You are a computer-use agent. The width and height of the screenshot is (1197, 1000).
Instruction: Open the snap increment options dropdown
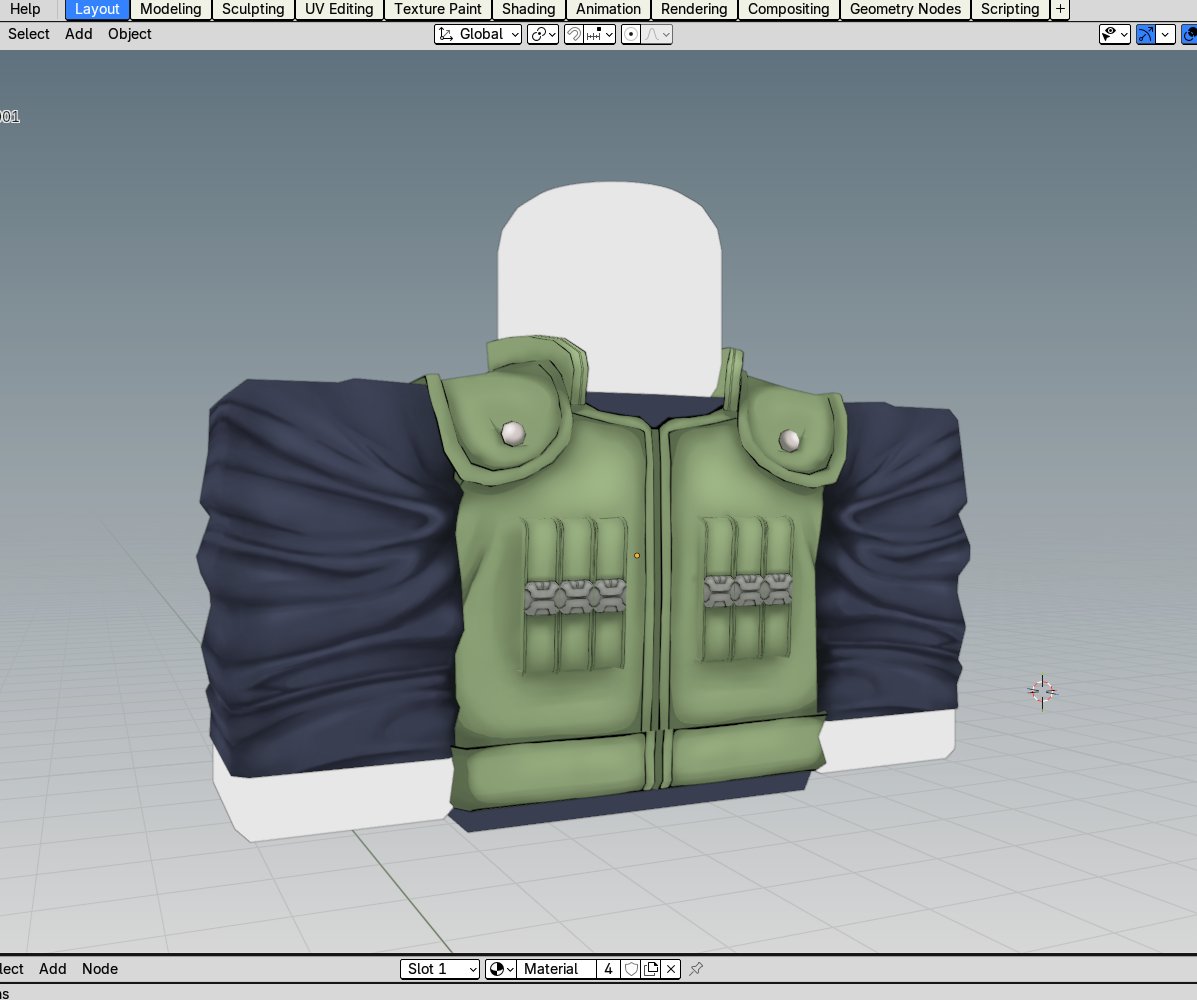(600, 34)
